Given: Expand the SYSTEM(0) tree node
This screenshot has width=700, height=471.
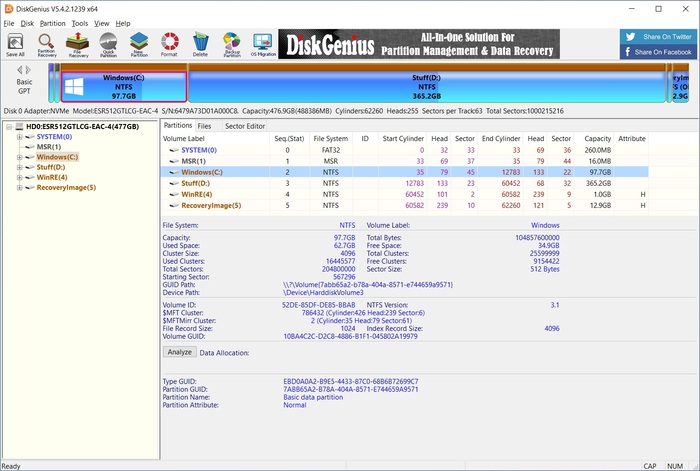Looking at the screenshot, I should pyautogui.click(x=20, y=137).
